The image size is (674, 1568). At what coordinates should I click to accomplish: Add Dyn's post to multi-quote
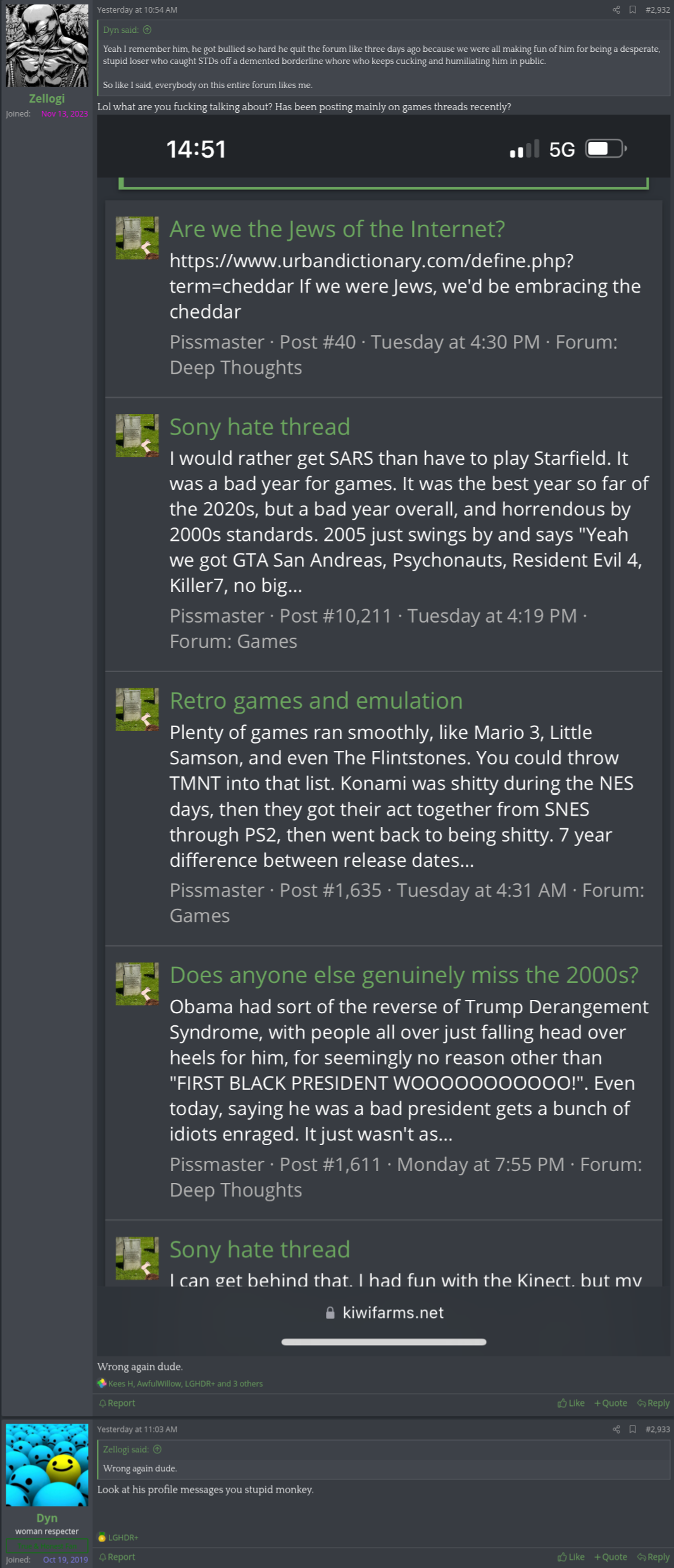(611, 1557)
